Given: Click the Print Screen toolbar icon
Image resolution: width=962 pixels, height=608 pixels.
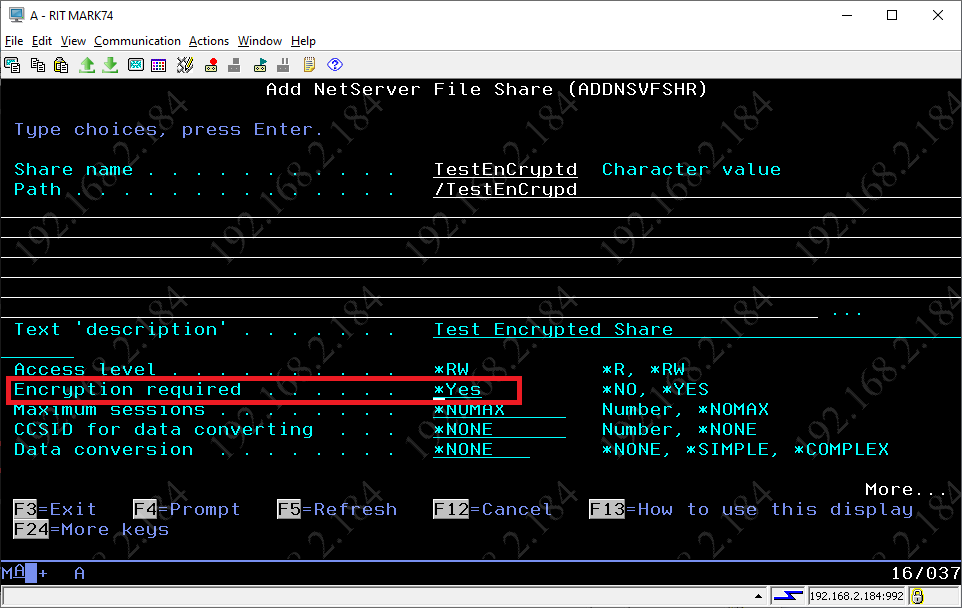Looking at the screenshot, I should point(12,65).
